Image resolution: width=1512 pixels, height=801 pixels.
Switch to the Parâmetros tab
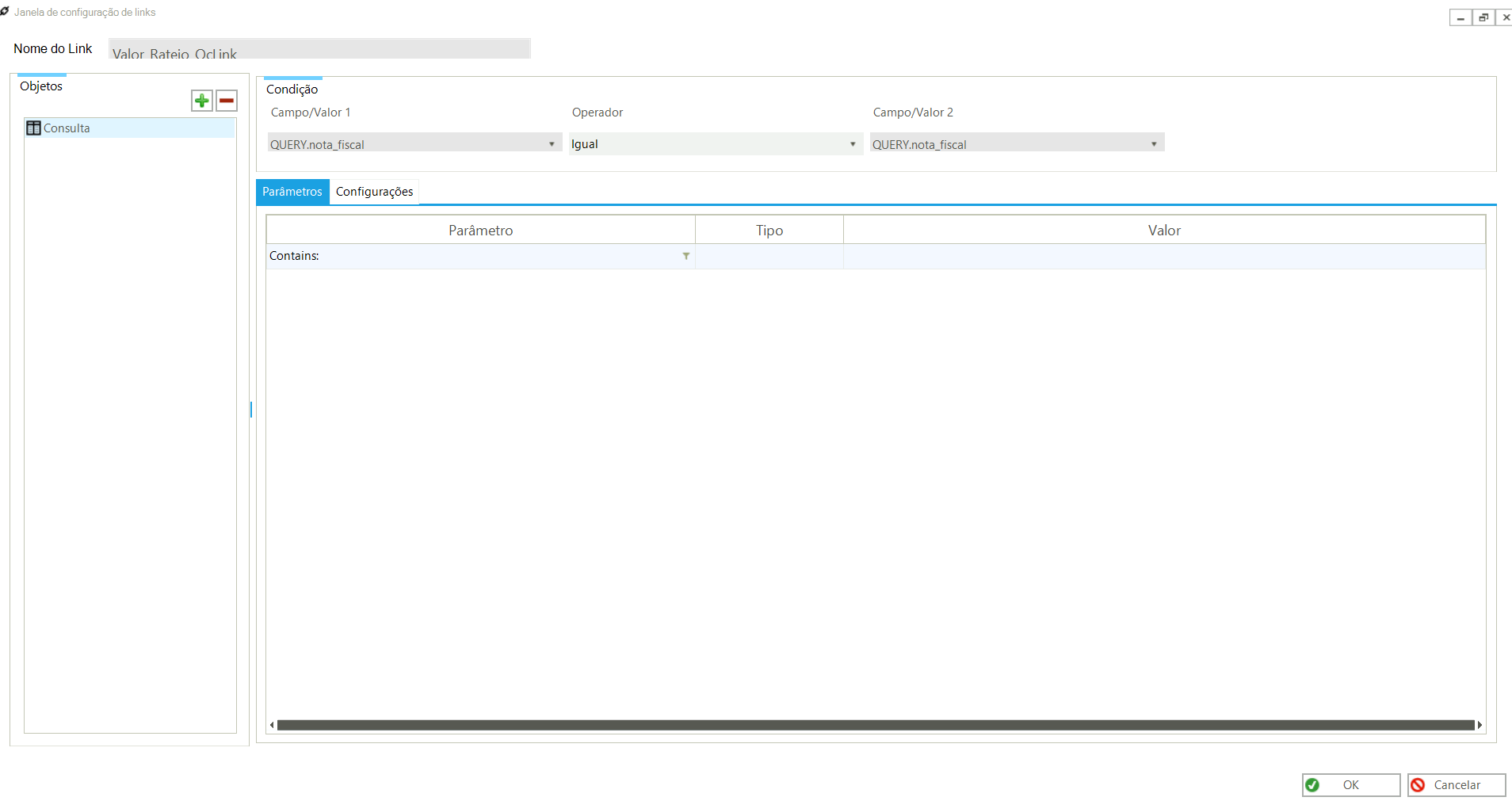click(x=292, y=192)
